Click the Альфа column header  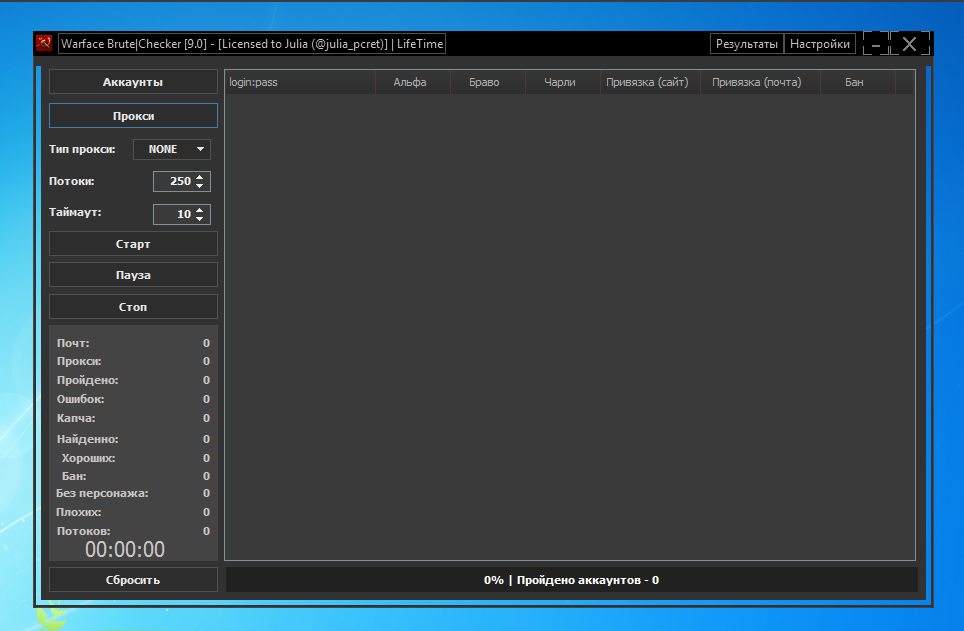pos(410,82)
